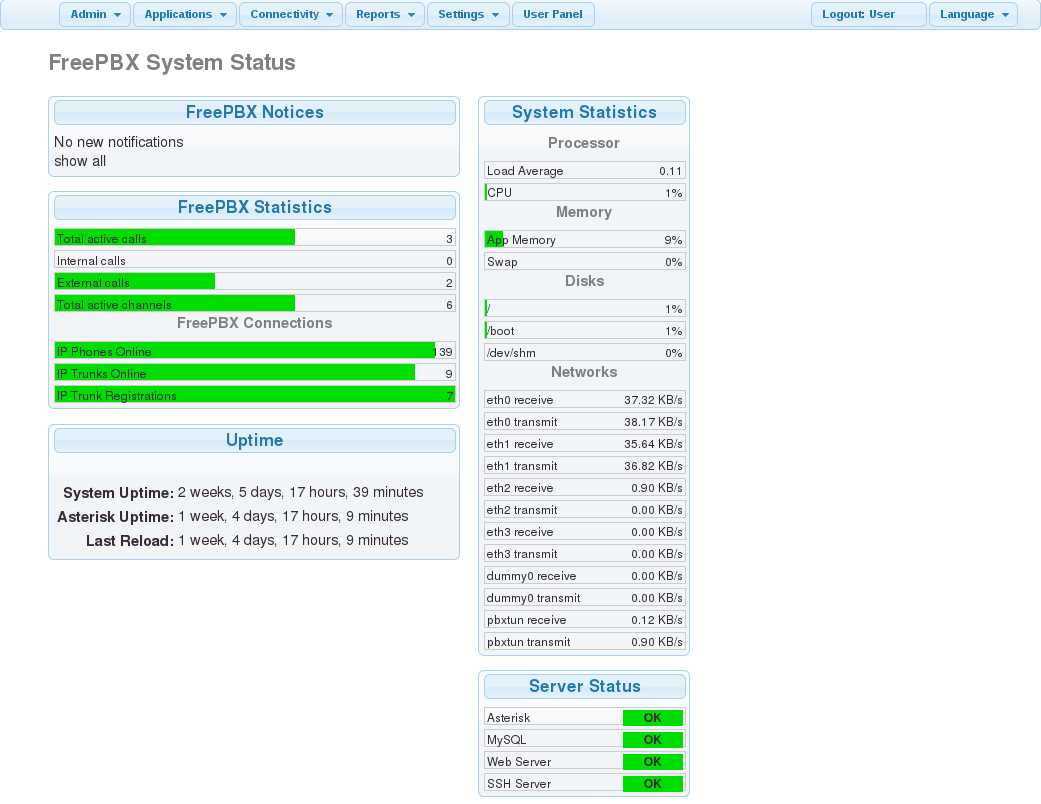Go to the User Panel
Screen dimensions: 1041x804
pyautogui.click(x=553, y=15)
